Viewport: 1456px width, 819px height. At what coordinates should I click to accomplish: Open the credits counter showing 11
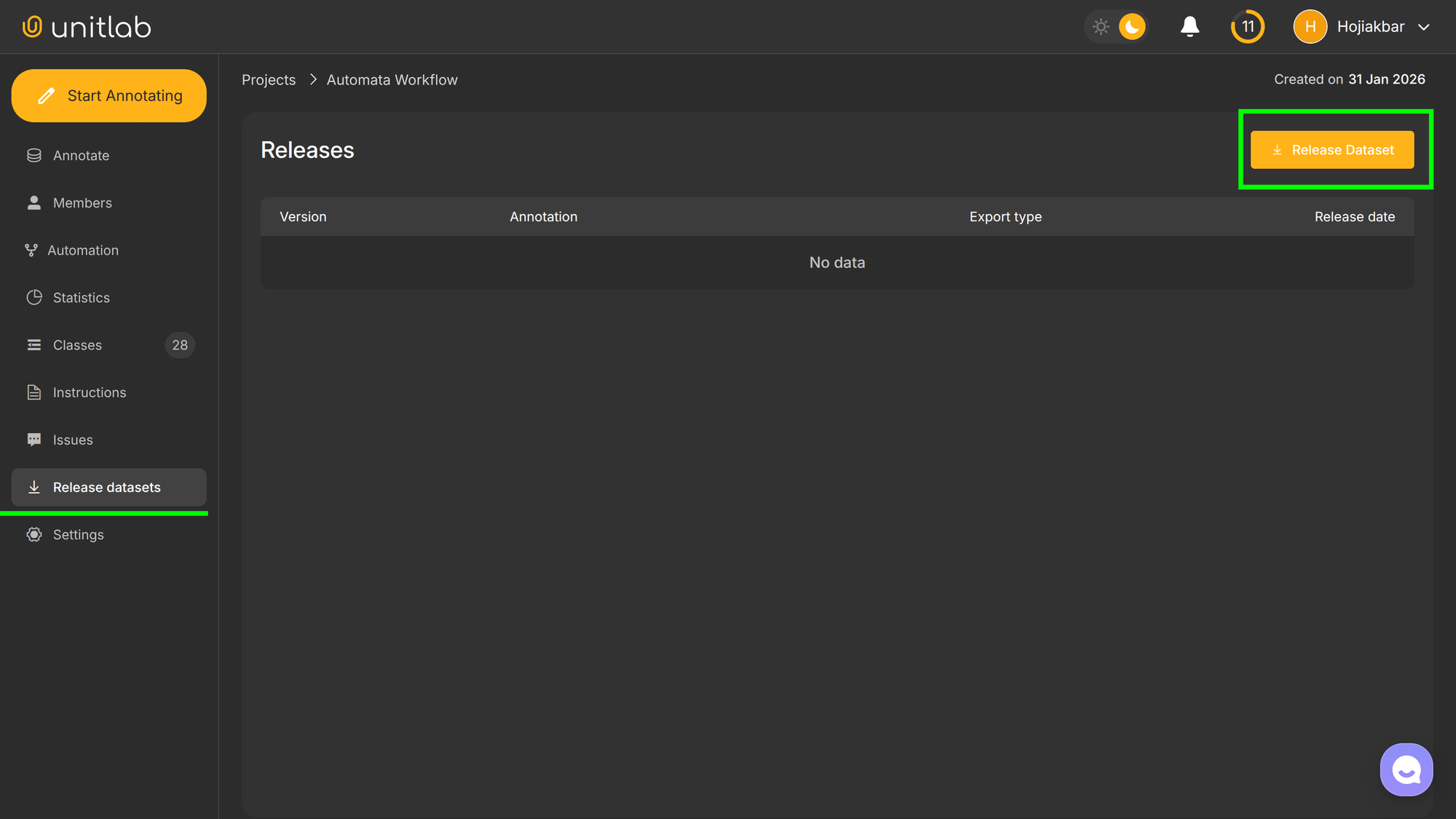click(x=1248, y=26)
